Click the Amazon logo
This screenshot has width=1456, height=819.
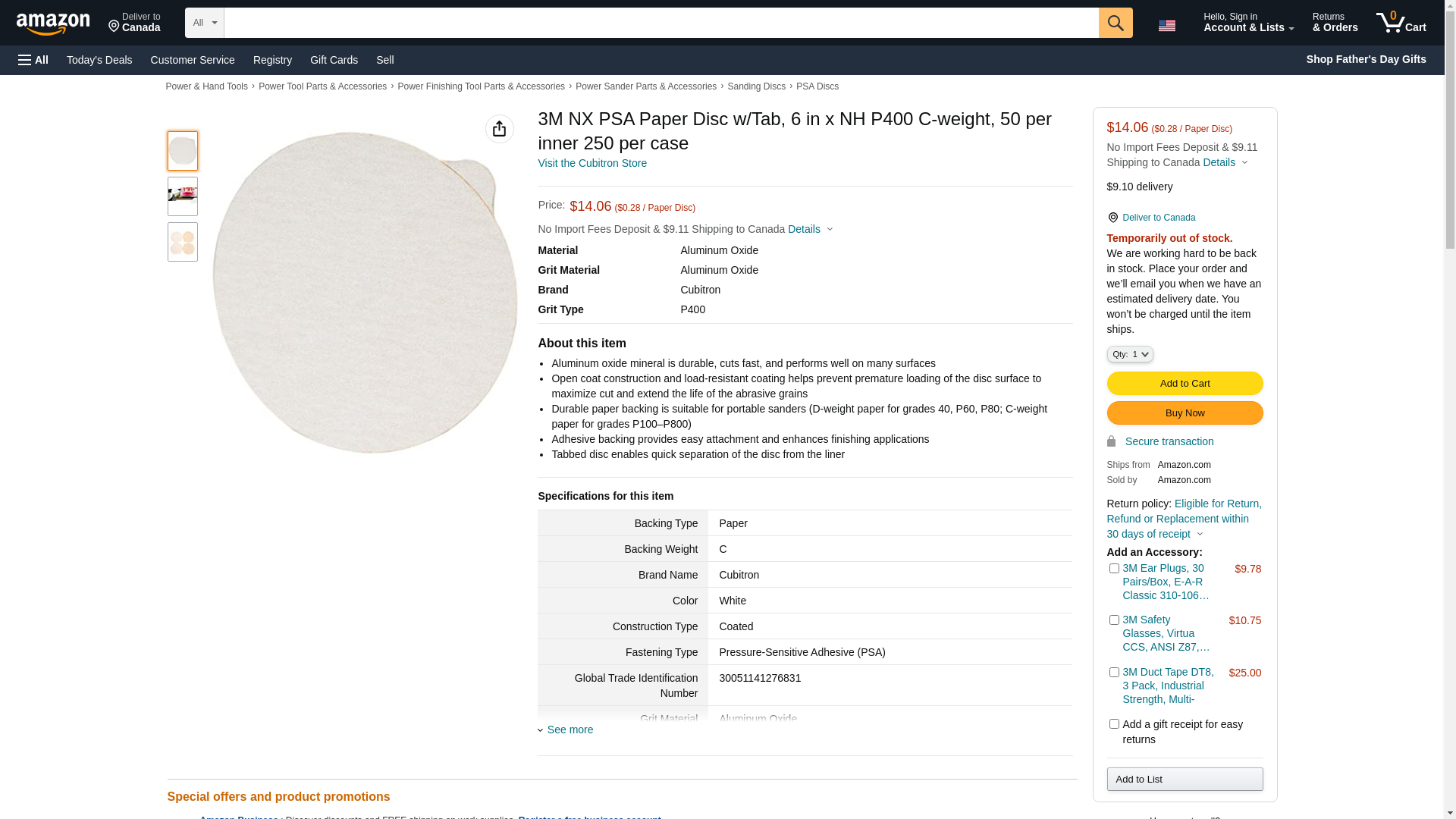coord(53,24)
